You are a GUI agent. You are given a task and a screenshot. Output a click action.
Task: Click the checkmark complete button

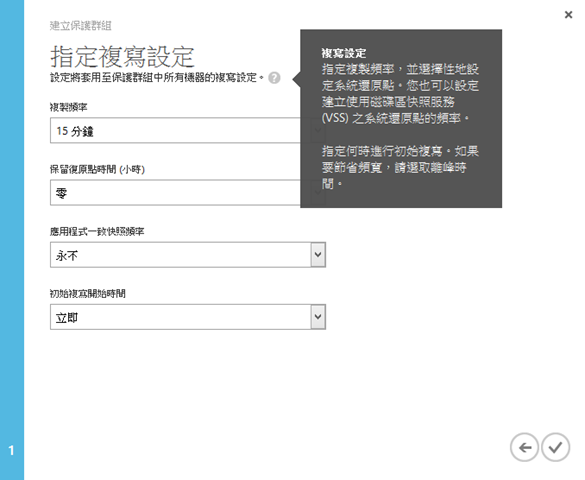556,447
